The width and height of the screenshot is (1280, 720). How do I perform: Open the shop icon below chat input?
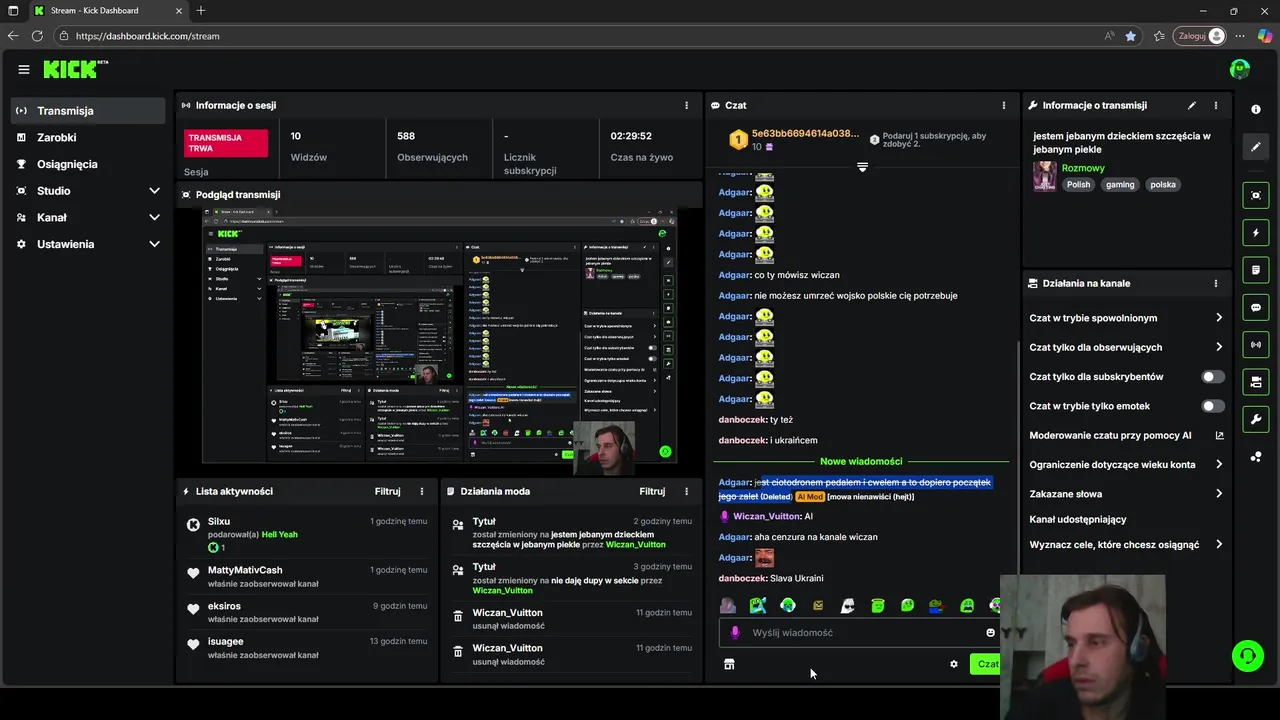[x=729, y=664]
